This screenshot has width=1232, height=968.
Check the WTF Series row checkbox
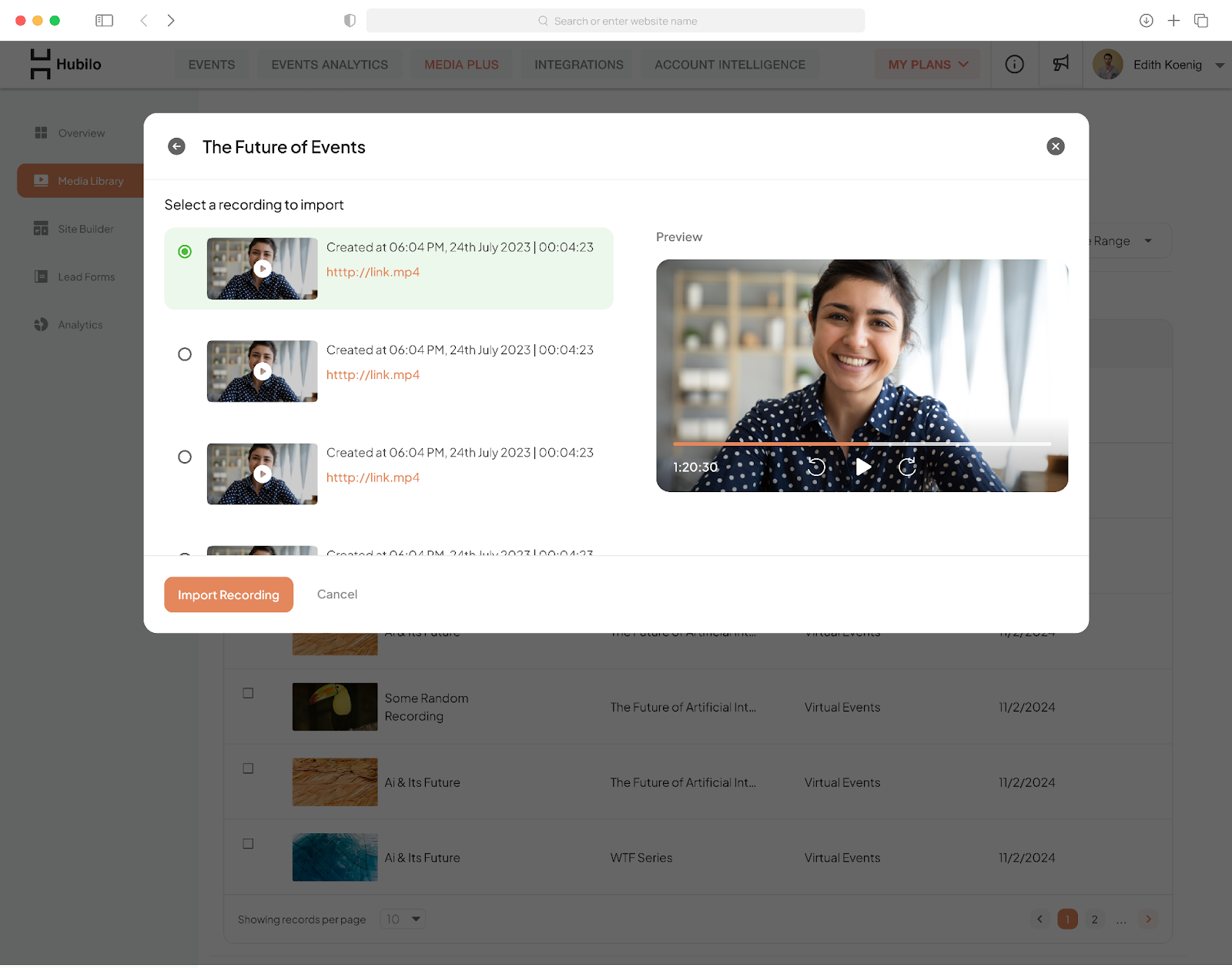(248, 844)
